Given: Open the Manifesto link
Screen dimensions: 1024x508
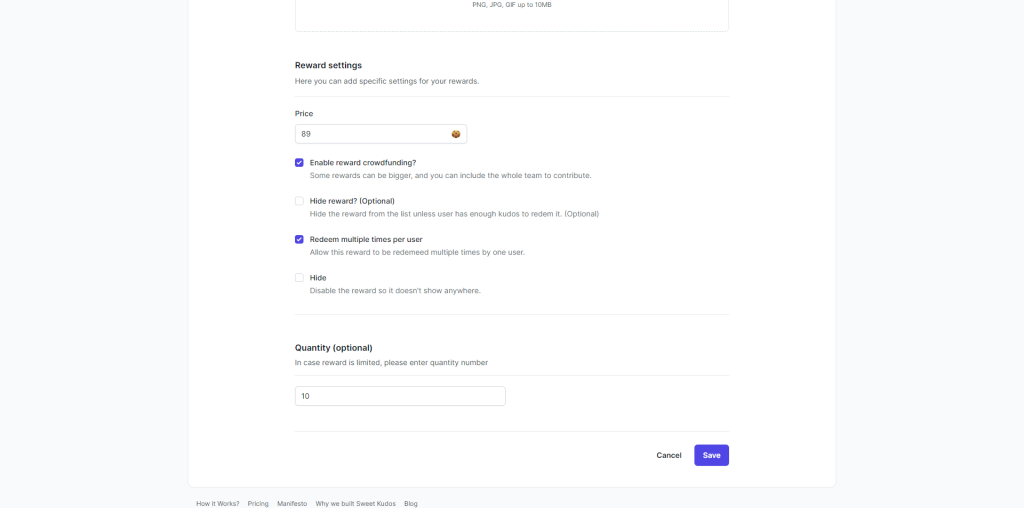Looking at the screenshot, I should point(292,503).
